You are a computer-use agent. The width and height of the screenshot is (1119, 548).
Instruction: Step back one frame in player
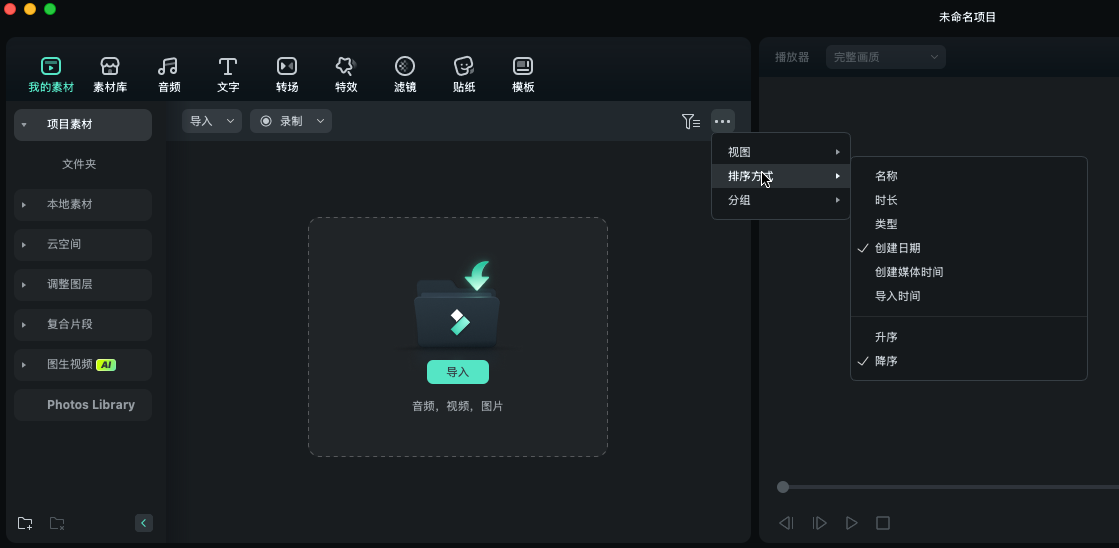786,523
